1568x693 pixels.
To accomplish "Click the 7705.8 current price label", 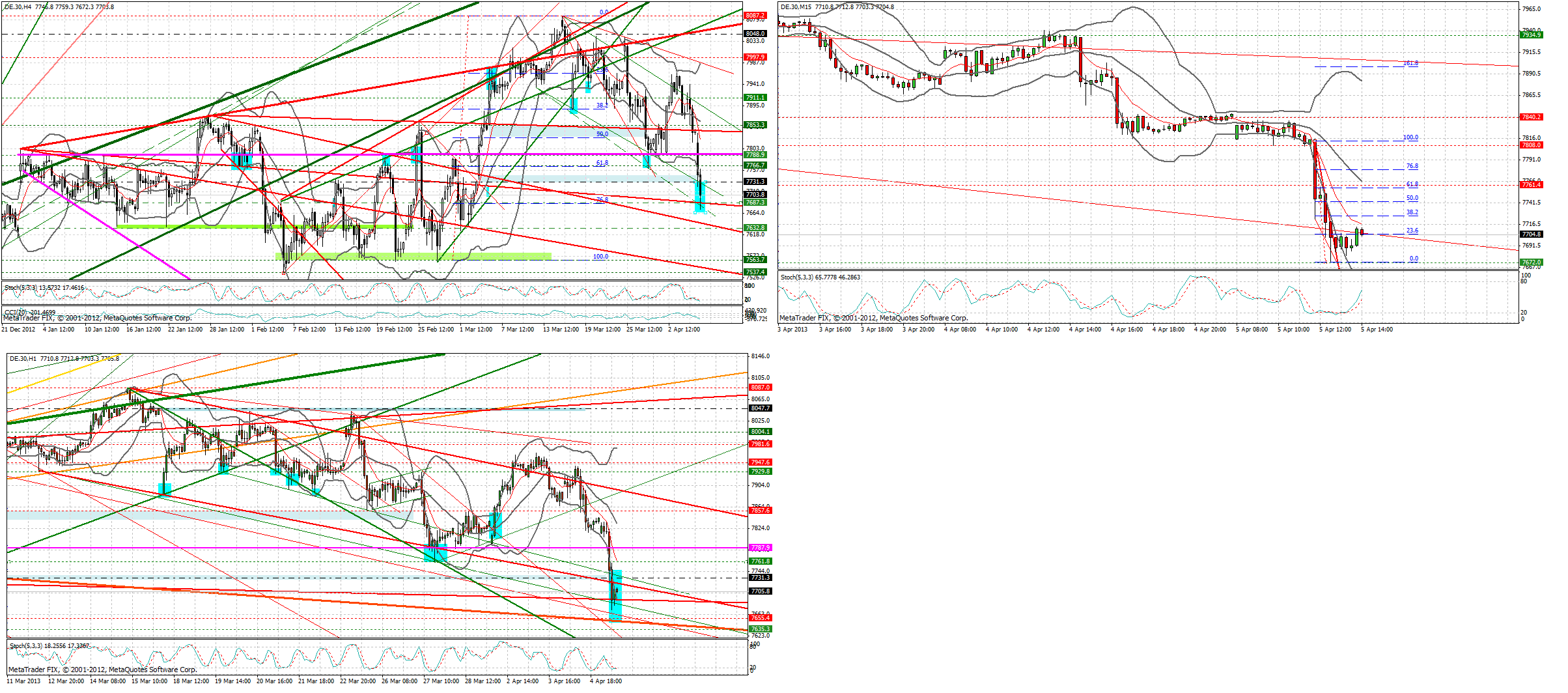I will 761,591.
